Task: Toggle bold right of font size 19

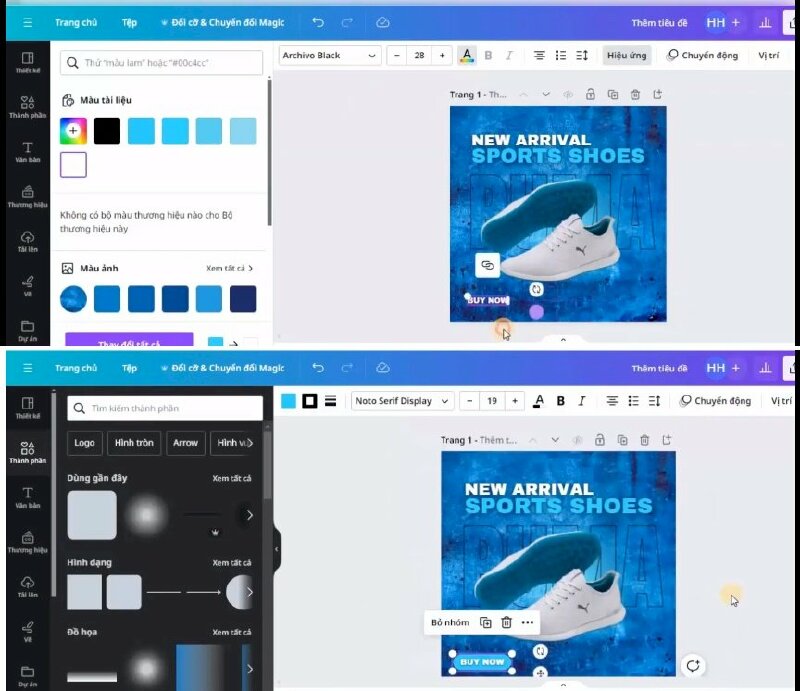Action: pos(560,401)
